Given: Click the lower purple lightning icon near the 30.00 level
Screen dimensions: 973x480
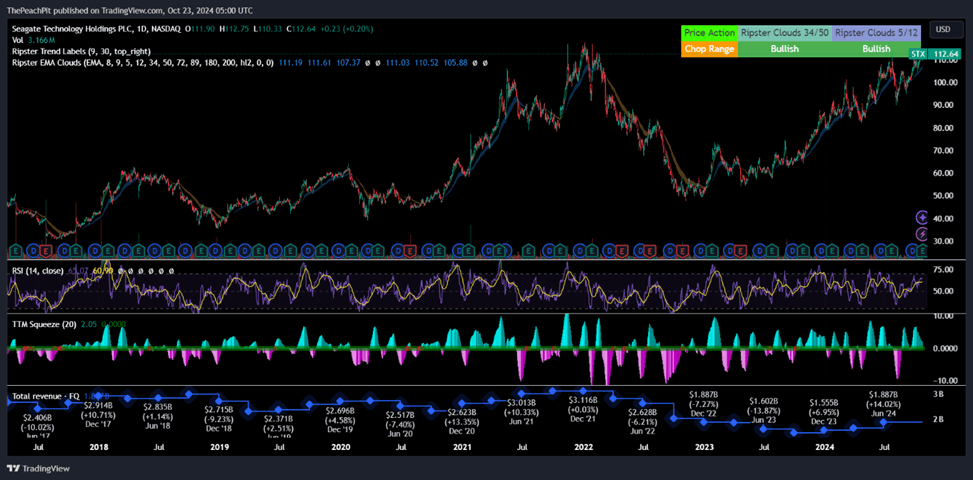Looking at the screenshot, I should click(921, 236).
